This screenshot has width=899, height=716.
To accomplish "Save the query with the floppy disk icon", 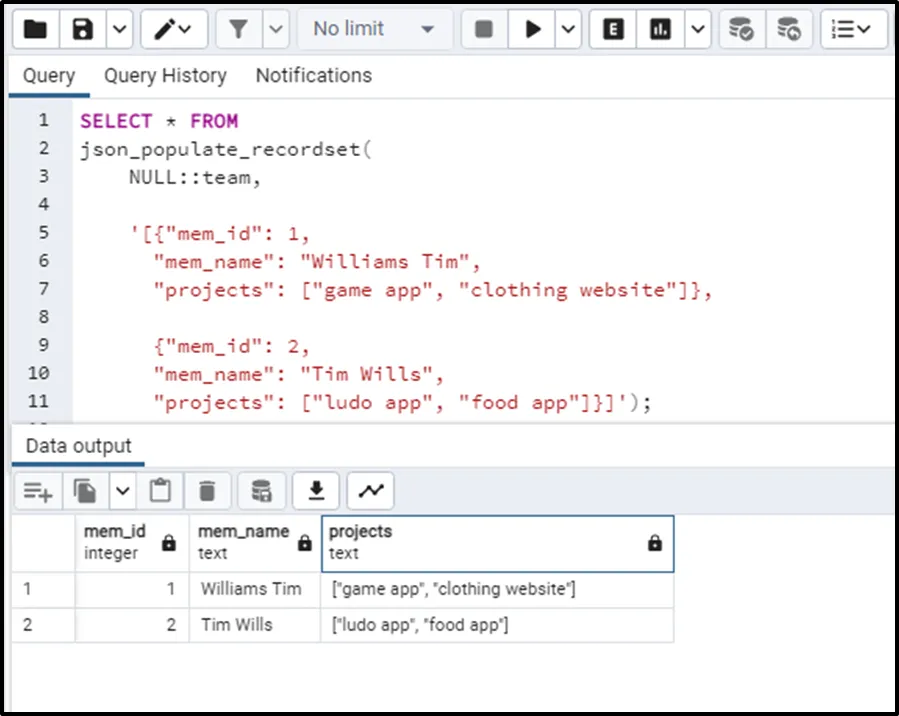I will 83,30.
